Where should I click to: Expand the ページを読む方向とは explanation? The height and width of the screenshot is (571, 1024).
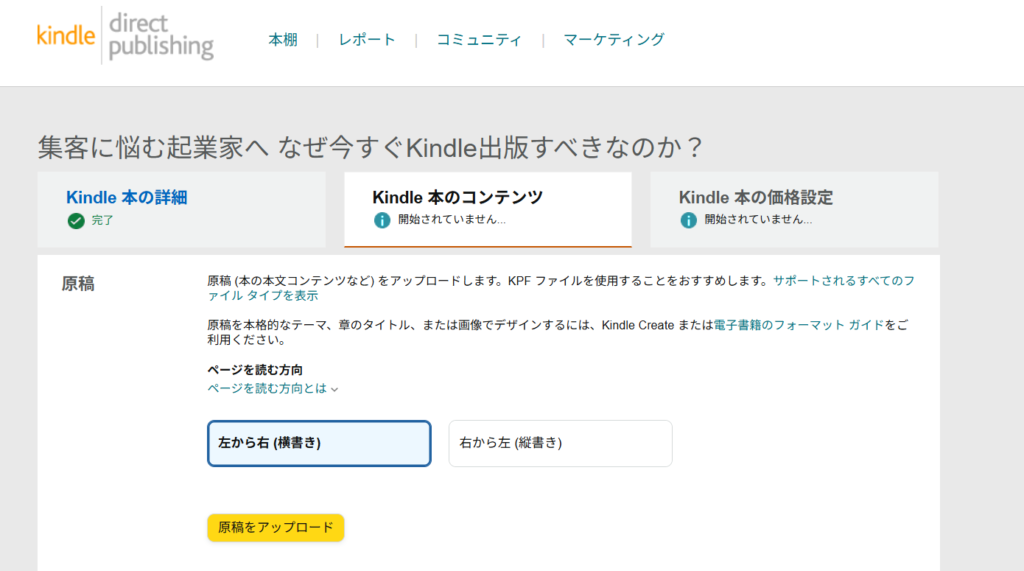click(267, 388)
